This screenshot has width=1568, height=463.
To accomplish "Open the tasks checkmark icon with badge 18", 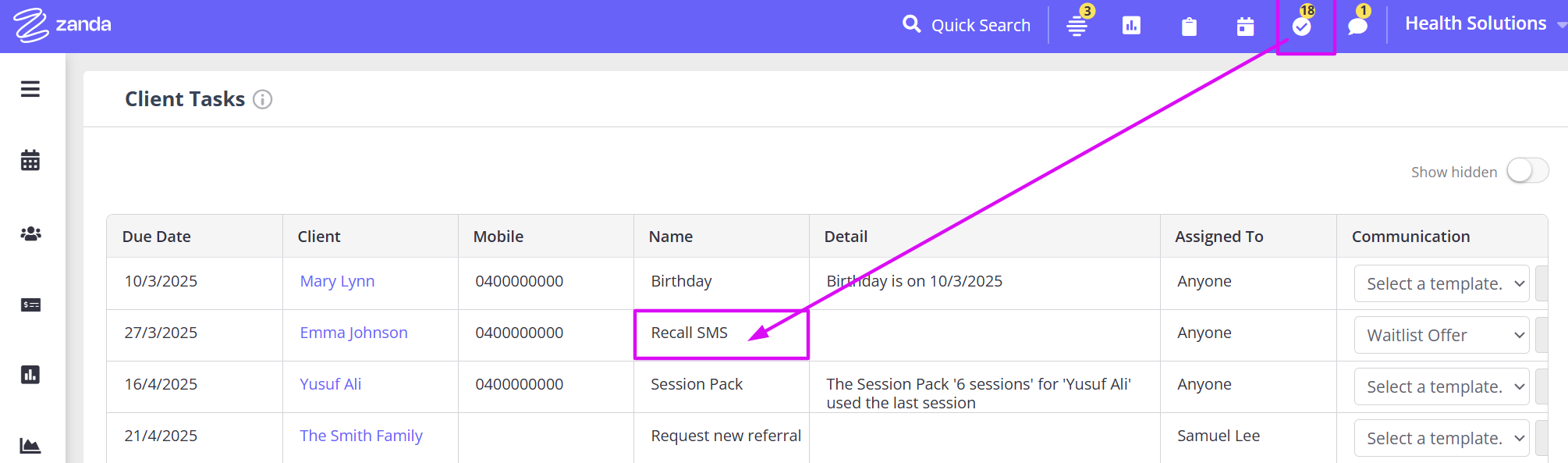I will pyautogui.click(x=1301, y=27).
